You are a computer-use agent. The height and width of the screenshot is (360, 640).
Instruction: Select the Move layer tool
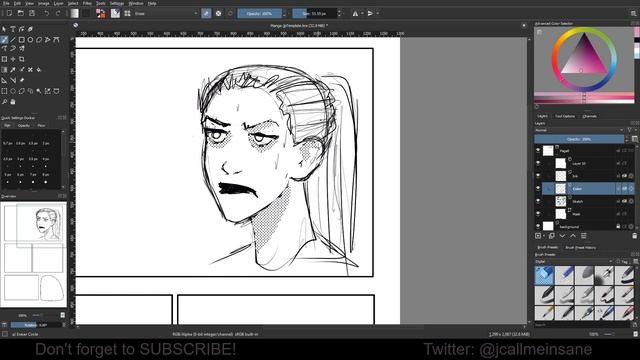pyautogui.click(x=13, y=59)
